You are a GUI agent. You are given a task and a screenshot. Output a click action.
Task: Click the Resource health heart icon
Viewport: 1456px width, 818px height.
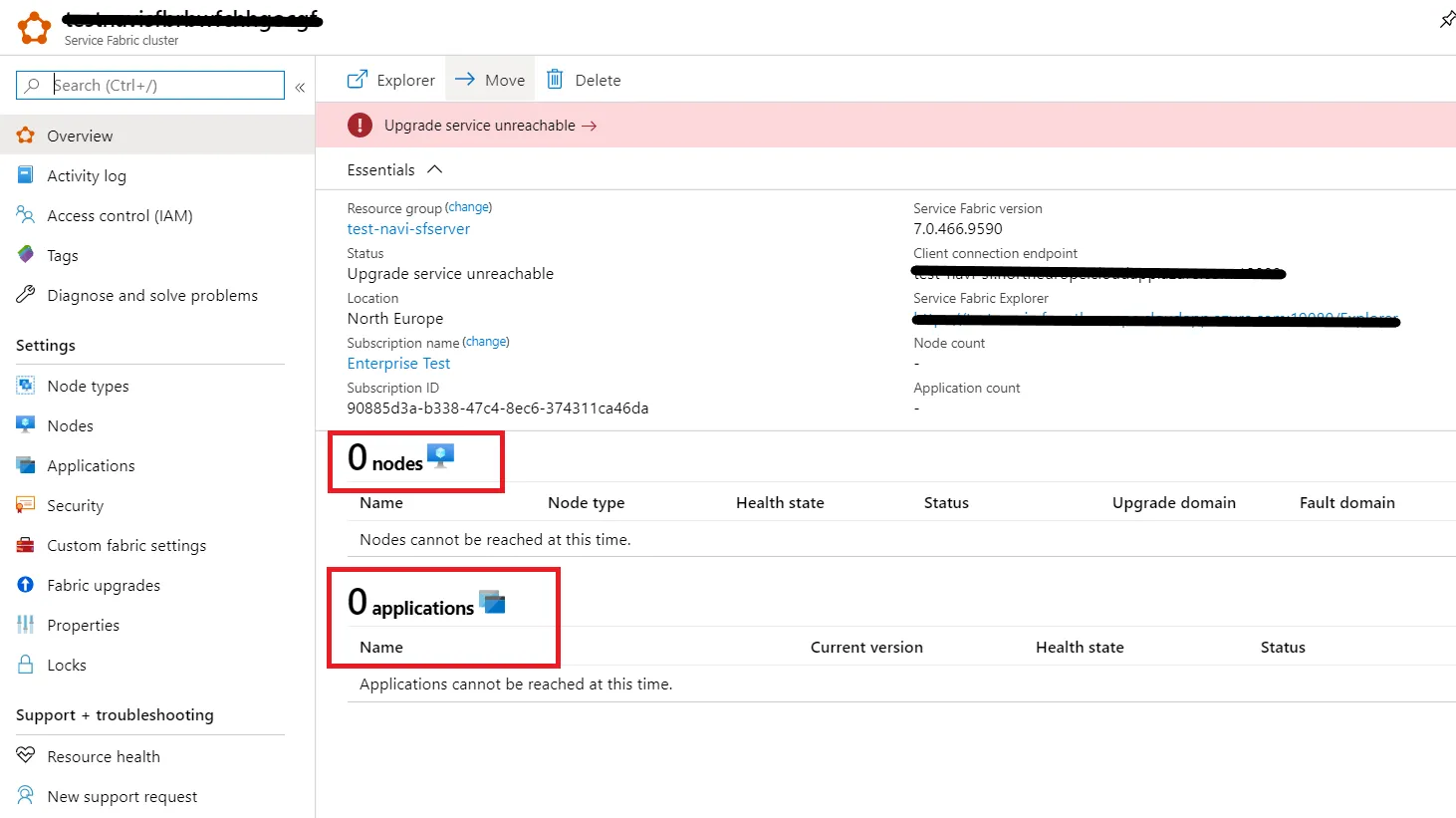26,756
